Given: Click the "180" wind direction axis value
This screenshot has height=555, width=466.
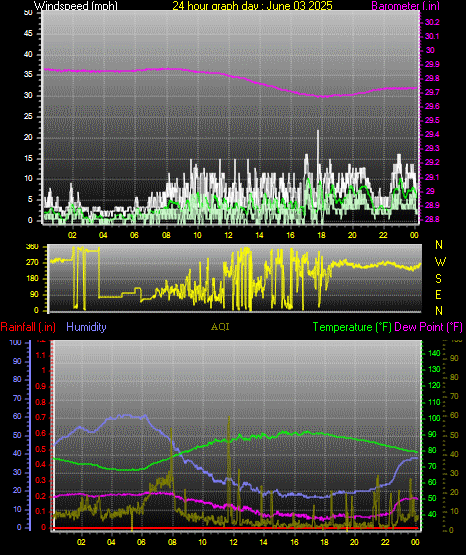Looking at the screenshot, I should [x=32, y=279].
